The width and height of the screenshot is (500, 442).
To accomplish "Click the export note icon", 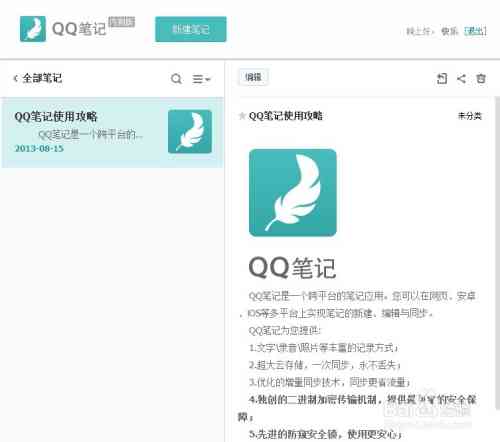I will [x=442, y=79].
